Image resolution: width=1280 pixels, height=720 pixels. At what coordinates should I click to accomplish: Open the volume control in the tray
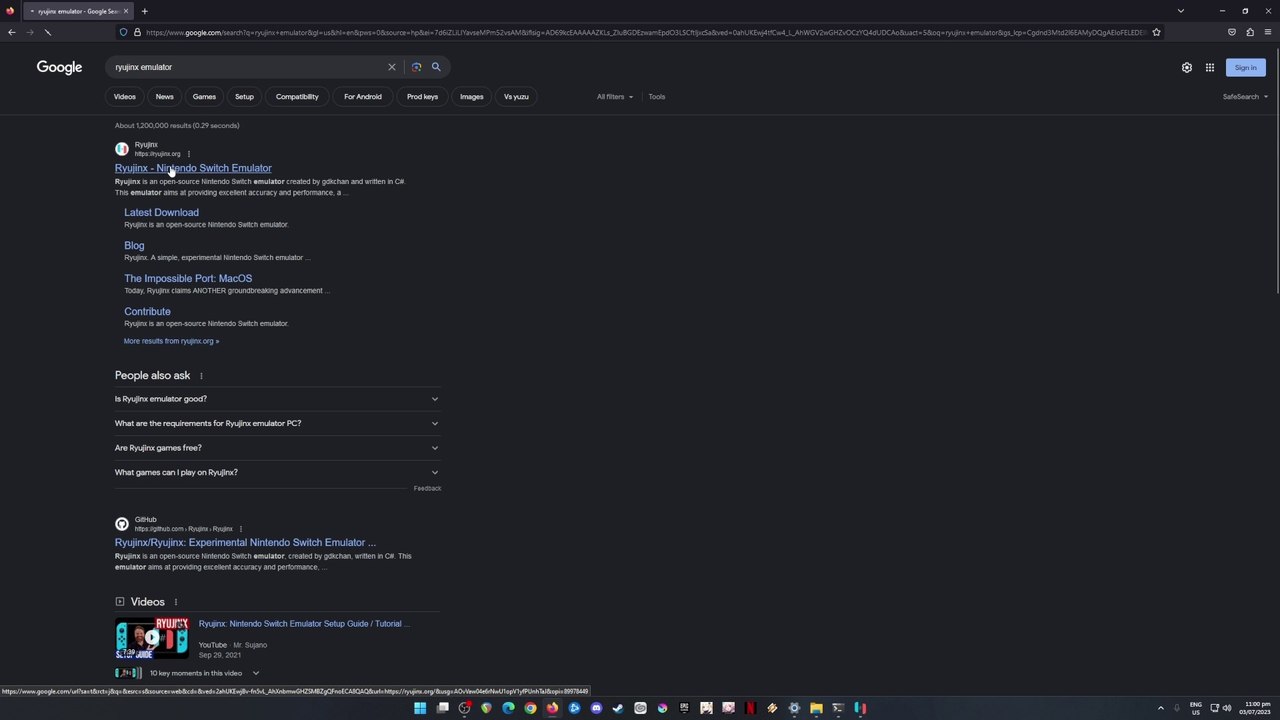(x=1227, y=708)
